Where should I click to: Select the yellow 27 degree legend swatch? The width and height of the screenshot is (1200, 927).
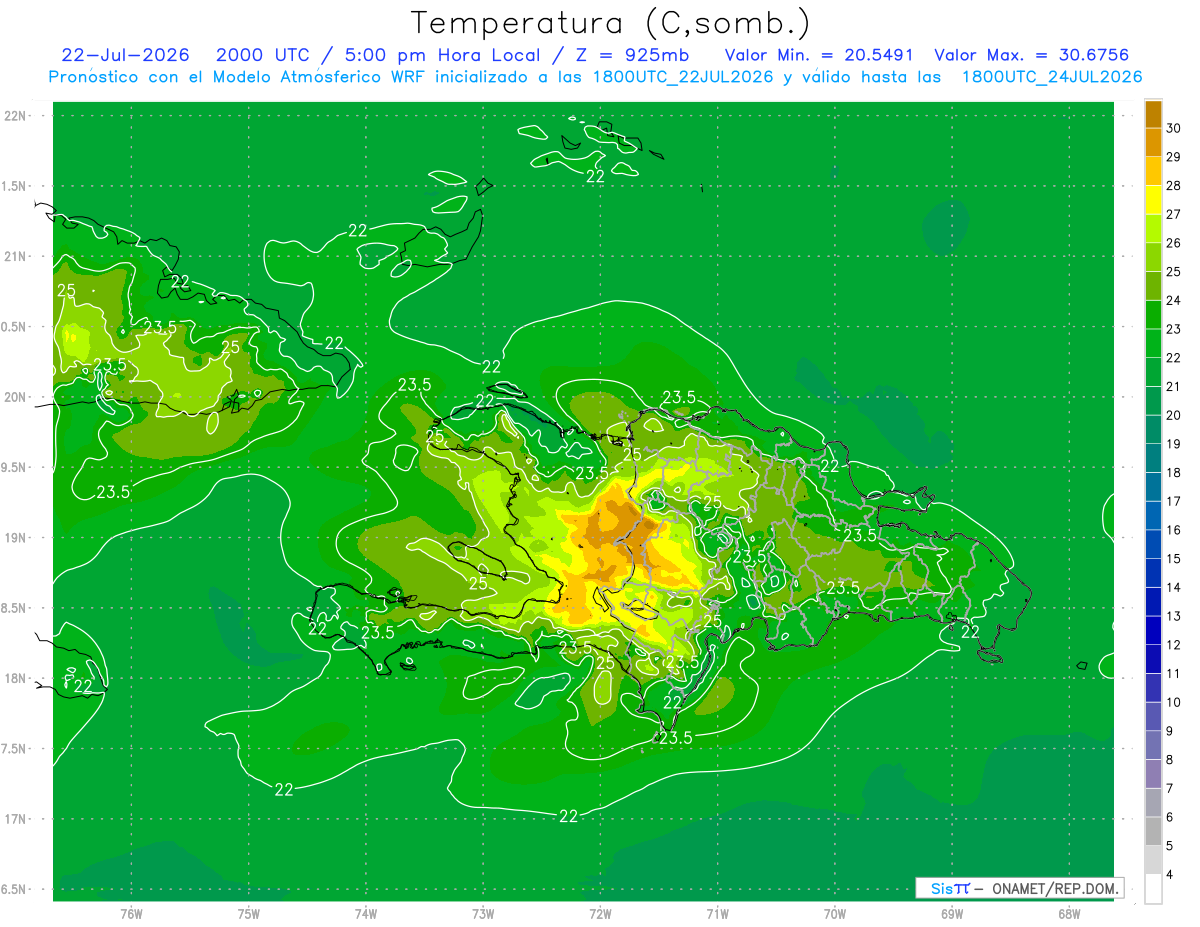coord(1153,200)
